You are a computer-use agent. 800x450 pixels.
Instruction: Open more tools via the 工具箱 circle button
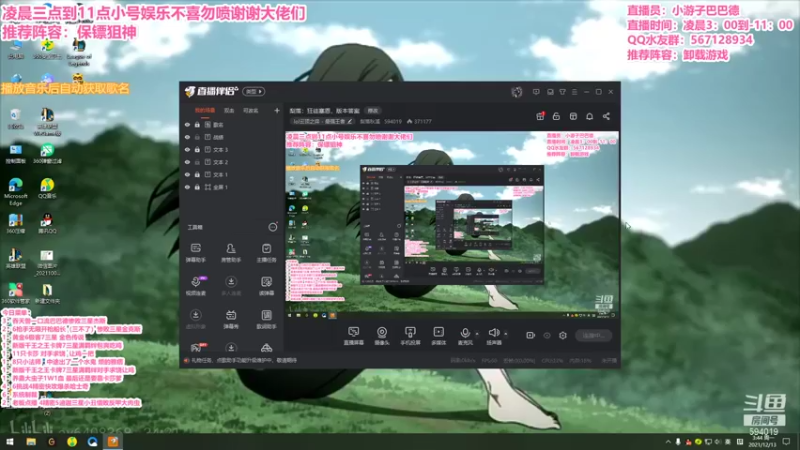273,227
